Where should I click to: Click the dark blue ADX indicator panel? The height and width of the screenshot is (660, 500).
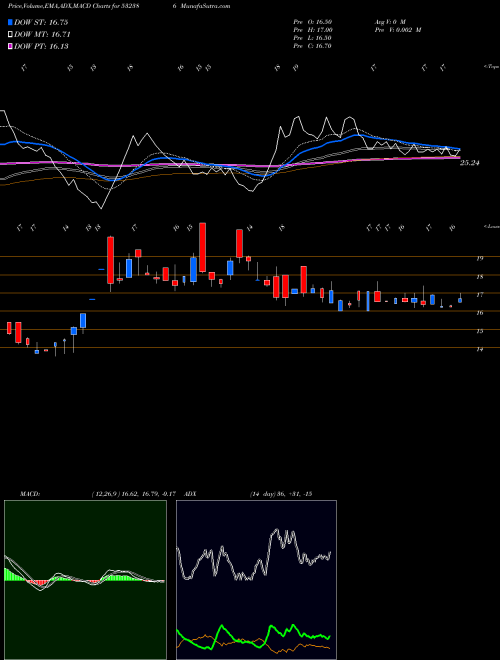click(x=256, y=580)
